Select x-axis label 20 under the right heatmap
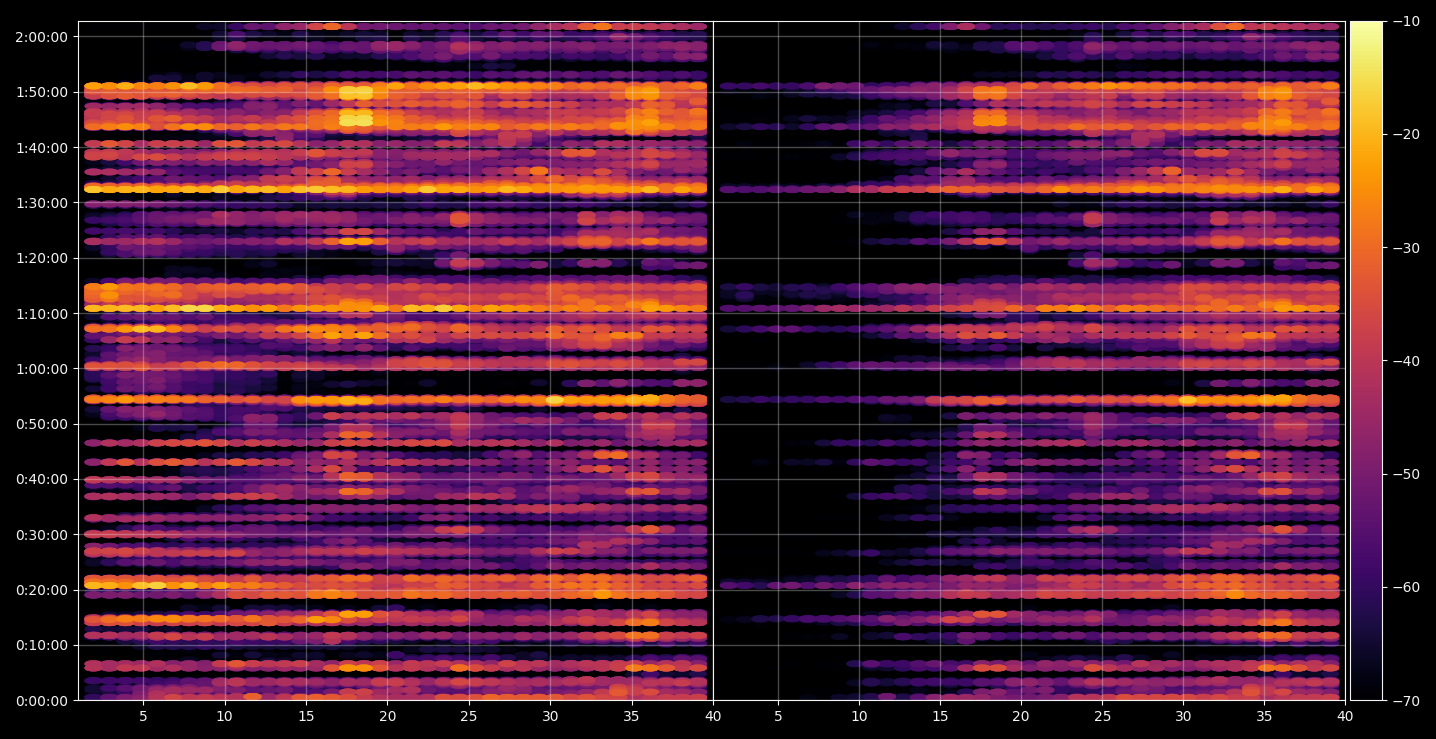Image resolution: width=1436 pixels, height=739 pixels. (1021, 716)
